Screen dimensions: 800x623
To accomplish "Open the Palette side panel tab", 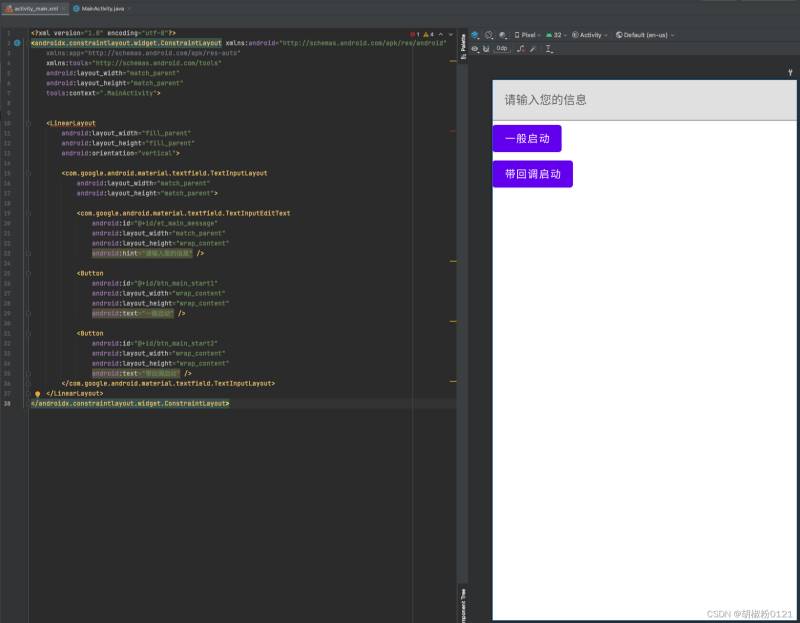I will click(463, 45).
